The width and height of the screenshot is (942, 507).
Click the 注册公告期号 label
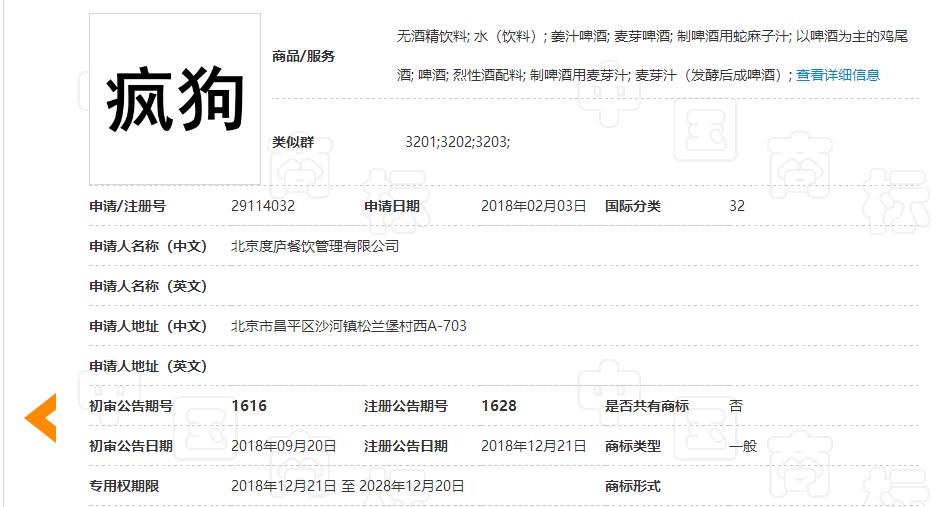pyautogui.click(x=406, y=406)
